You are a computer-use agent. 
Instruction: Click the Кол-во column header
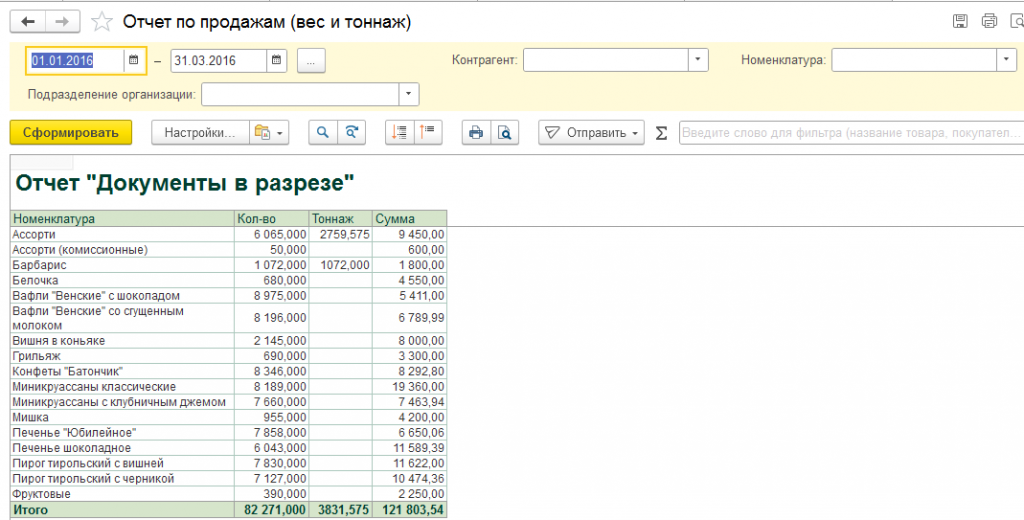point(272,219)
